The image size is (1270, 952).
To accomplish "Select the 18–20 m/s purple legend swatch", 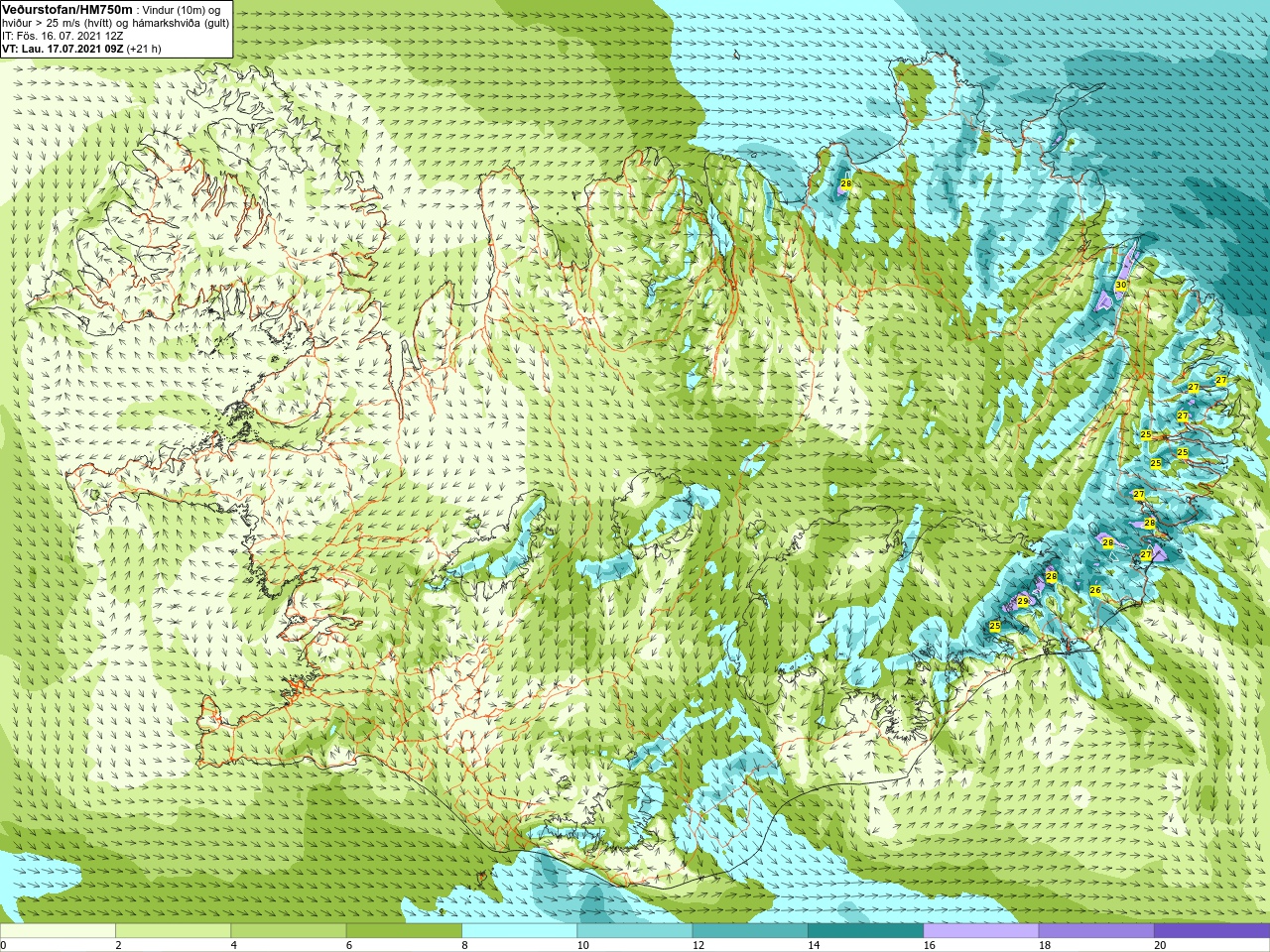I will (1095, 931).
